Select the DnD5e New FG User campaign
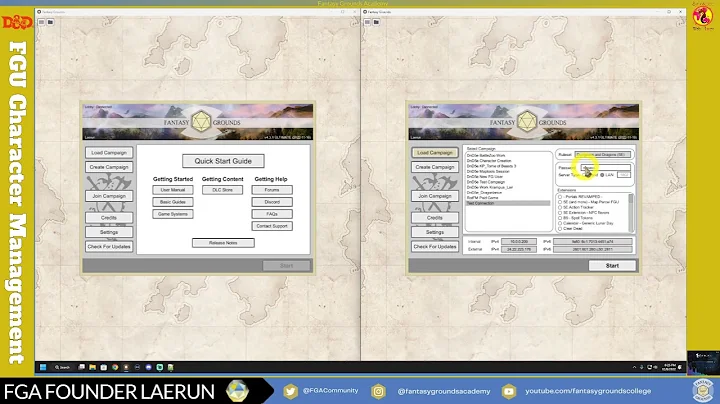Screen dimensions: 720x404 point(484,177)
